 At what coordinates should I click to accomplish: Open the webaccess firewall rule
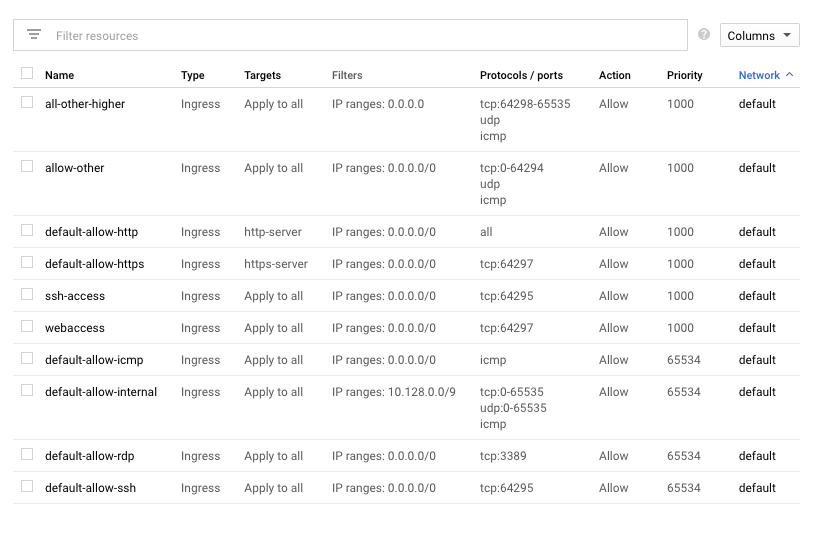tap(74, 328)
